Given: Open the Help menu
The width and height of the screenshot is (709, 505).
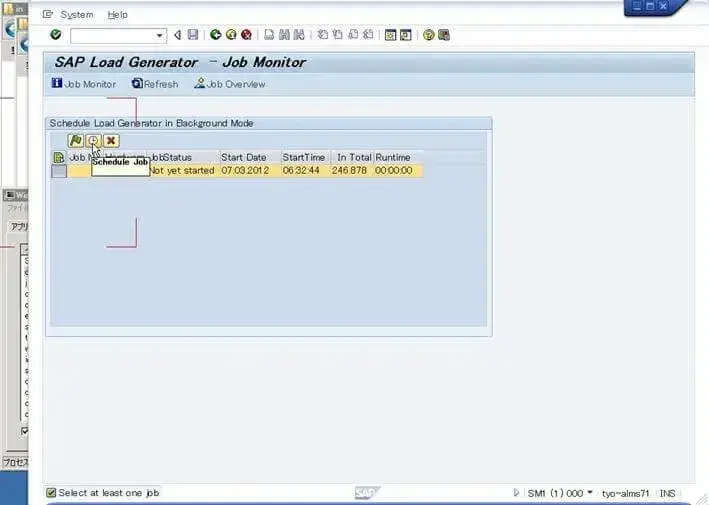Looking at the screenshot, I should (x=117, y=14).
